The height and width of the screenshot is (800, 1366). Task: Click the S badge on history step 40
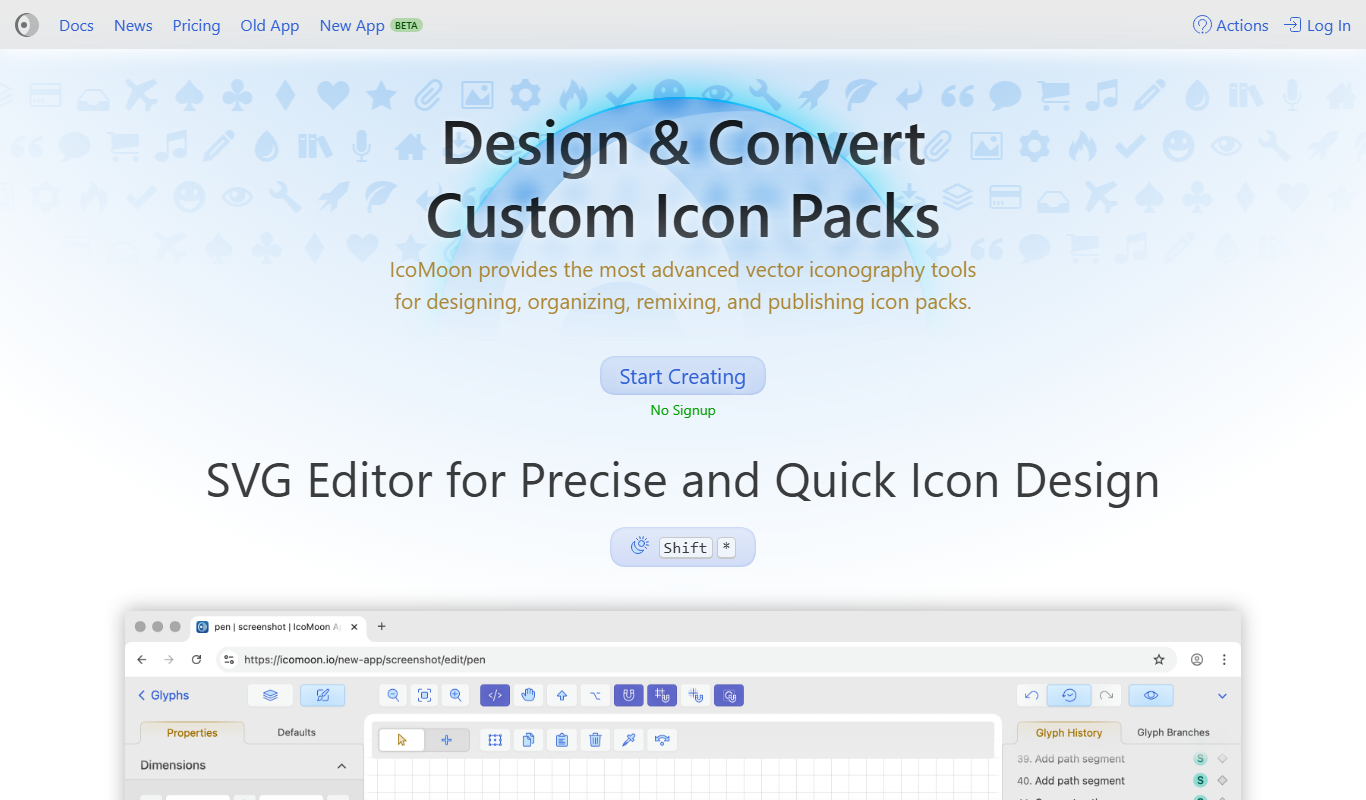point(1200,780)
